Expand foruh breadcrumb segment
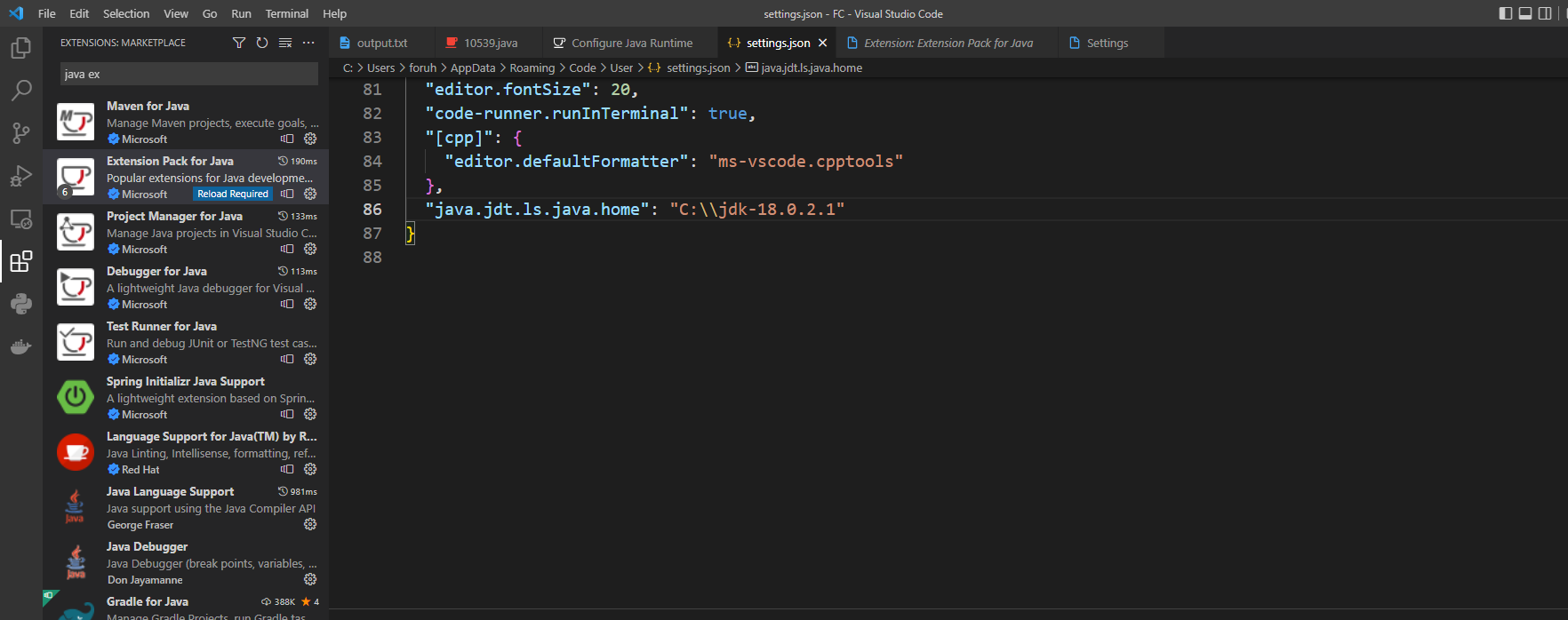This screenshot has width=1568, height=620. (422, 68)
